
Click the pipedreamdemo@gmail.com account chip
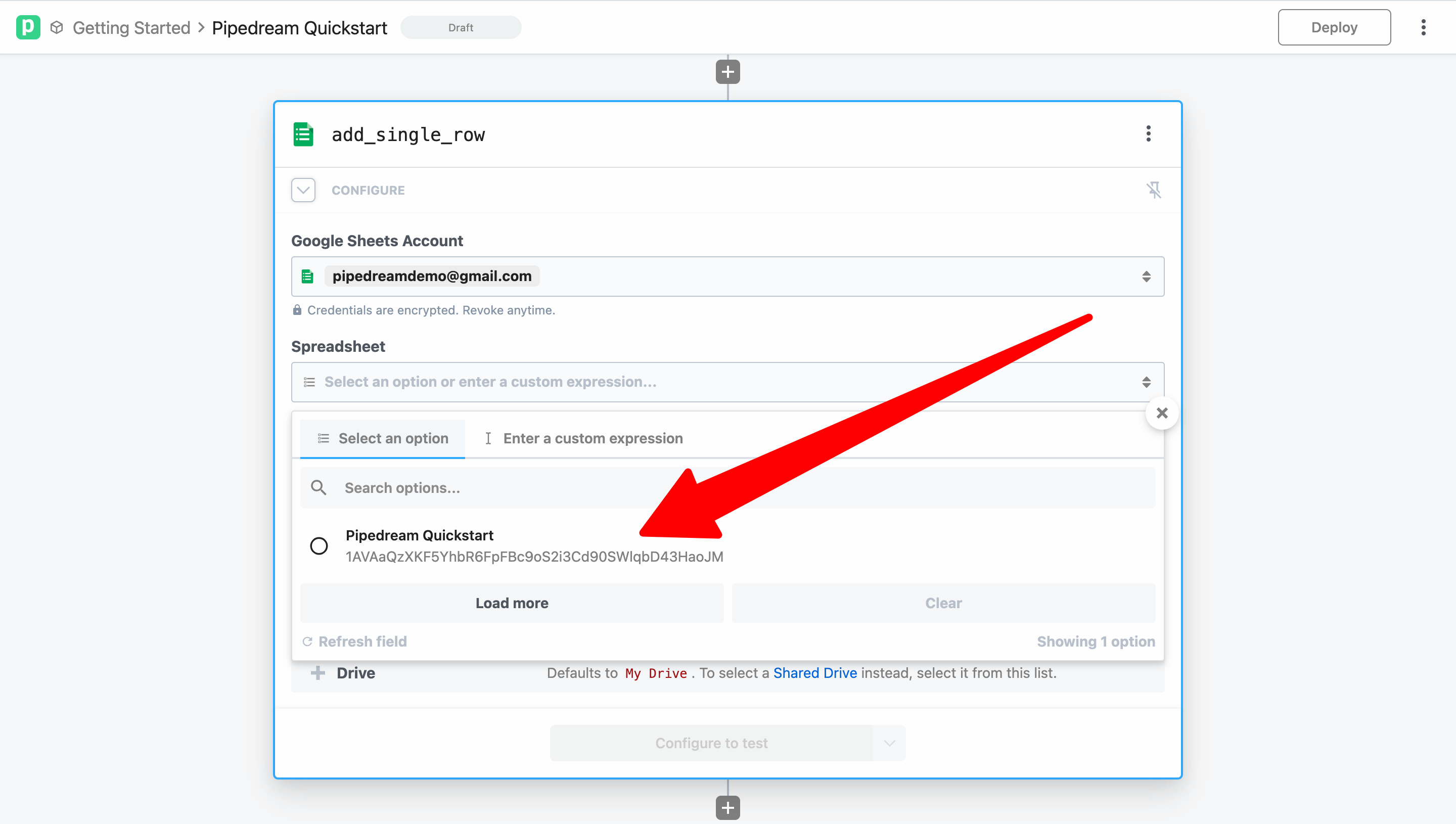pos(432,276)
